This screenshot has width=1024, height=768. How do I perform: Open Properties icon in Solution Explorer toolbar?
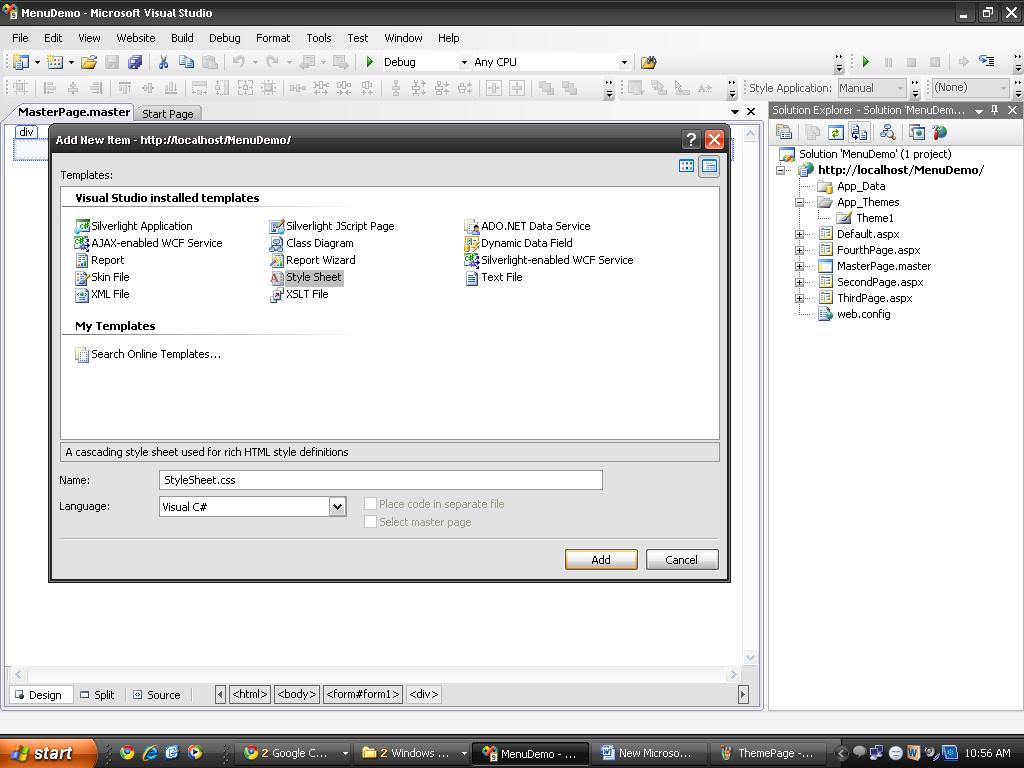pyautogui.click(x=784, y=133)
